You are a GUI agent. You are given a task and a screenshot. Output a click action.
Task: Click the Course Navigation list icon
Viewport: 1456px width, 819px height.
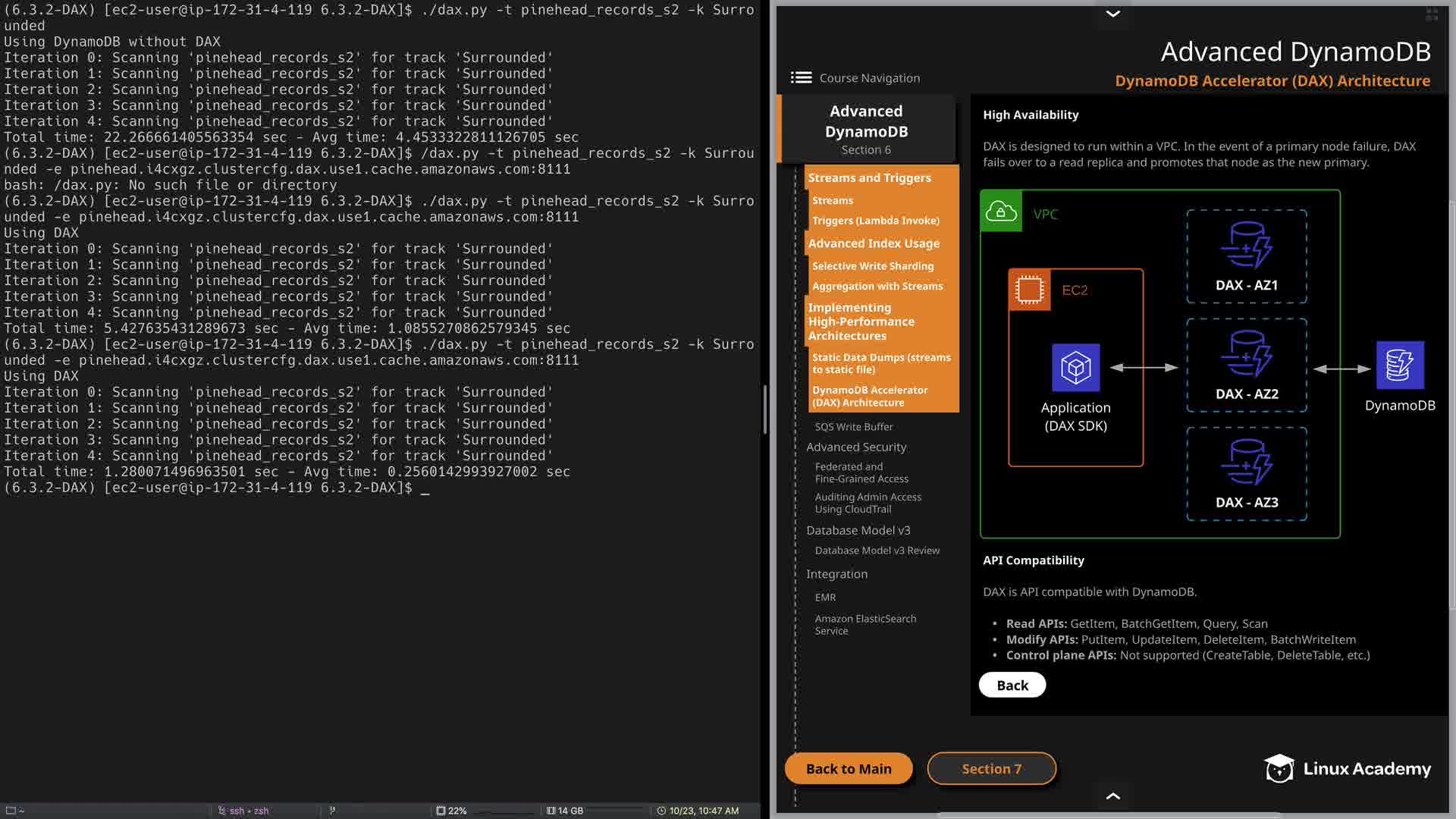(x=801, y=78)
